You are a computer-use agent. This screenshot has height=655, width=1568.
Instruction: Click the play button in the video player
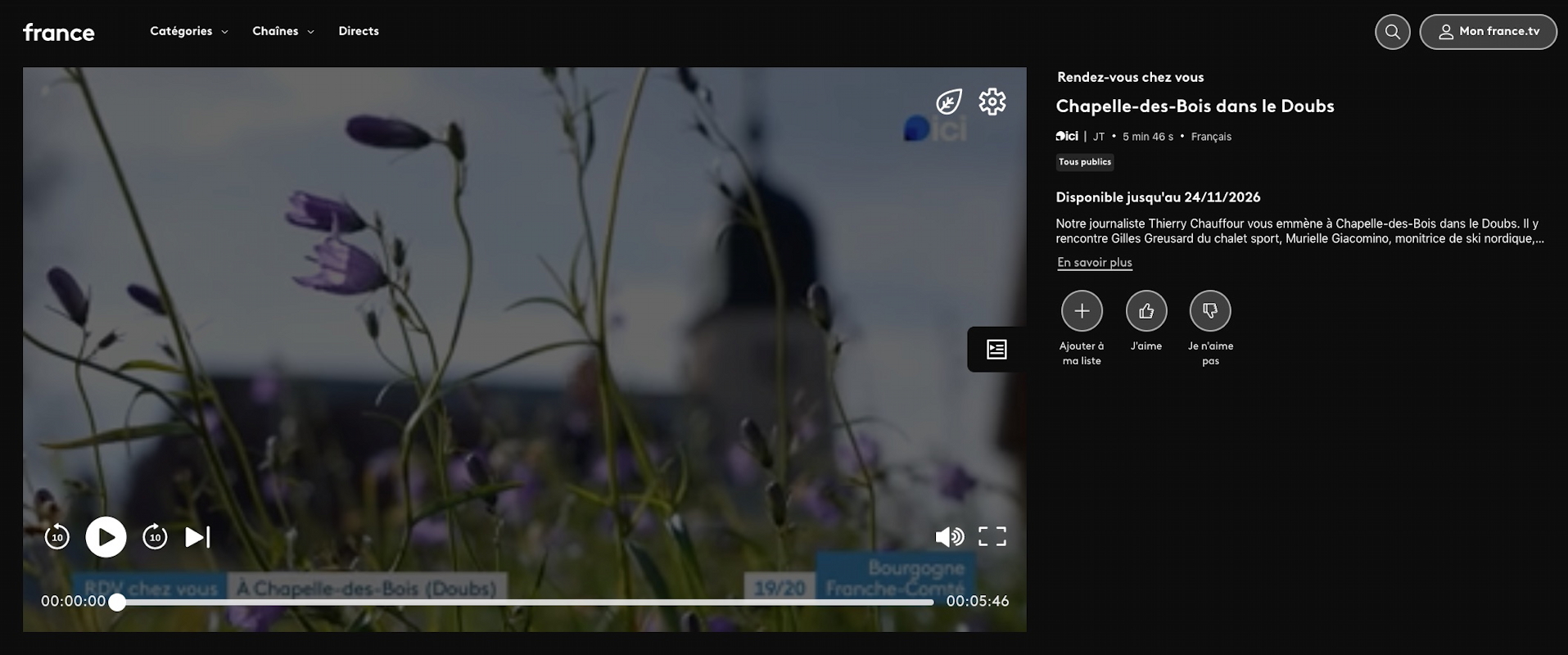106,537
